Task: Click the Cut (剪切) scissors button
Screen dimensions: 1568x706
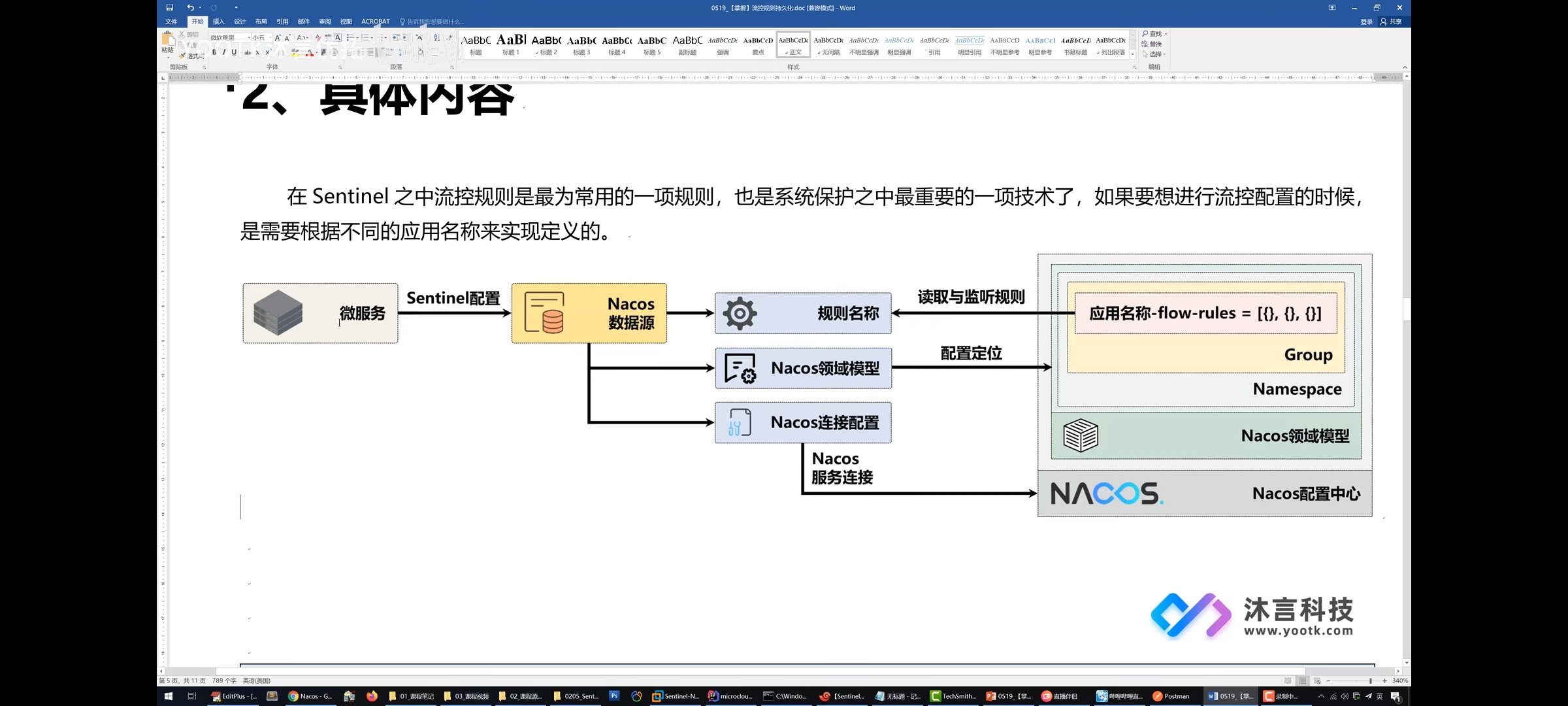Action: (x=189, y=35)
